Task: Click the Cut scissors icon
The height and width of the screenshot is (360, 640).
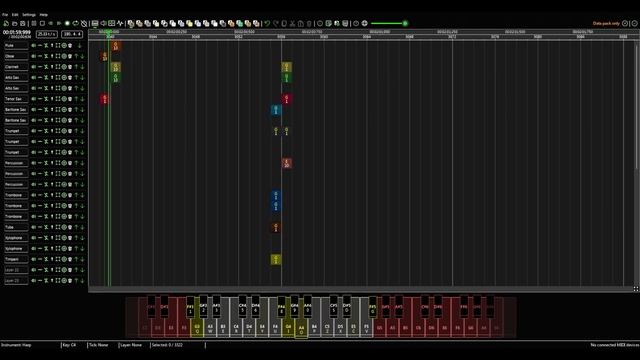Action: coord(292,23)
